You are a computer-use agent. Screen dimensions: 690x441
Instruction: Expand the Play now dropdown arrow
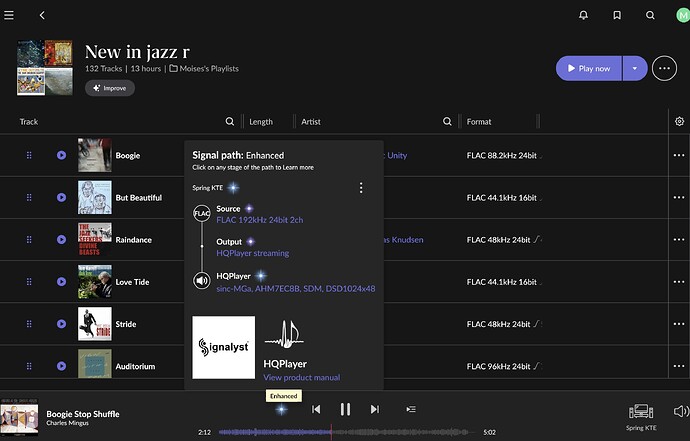635,68
